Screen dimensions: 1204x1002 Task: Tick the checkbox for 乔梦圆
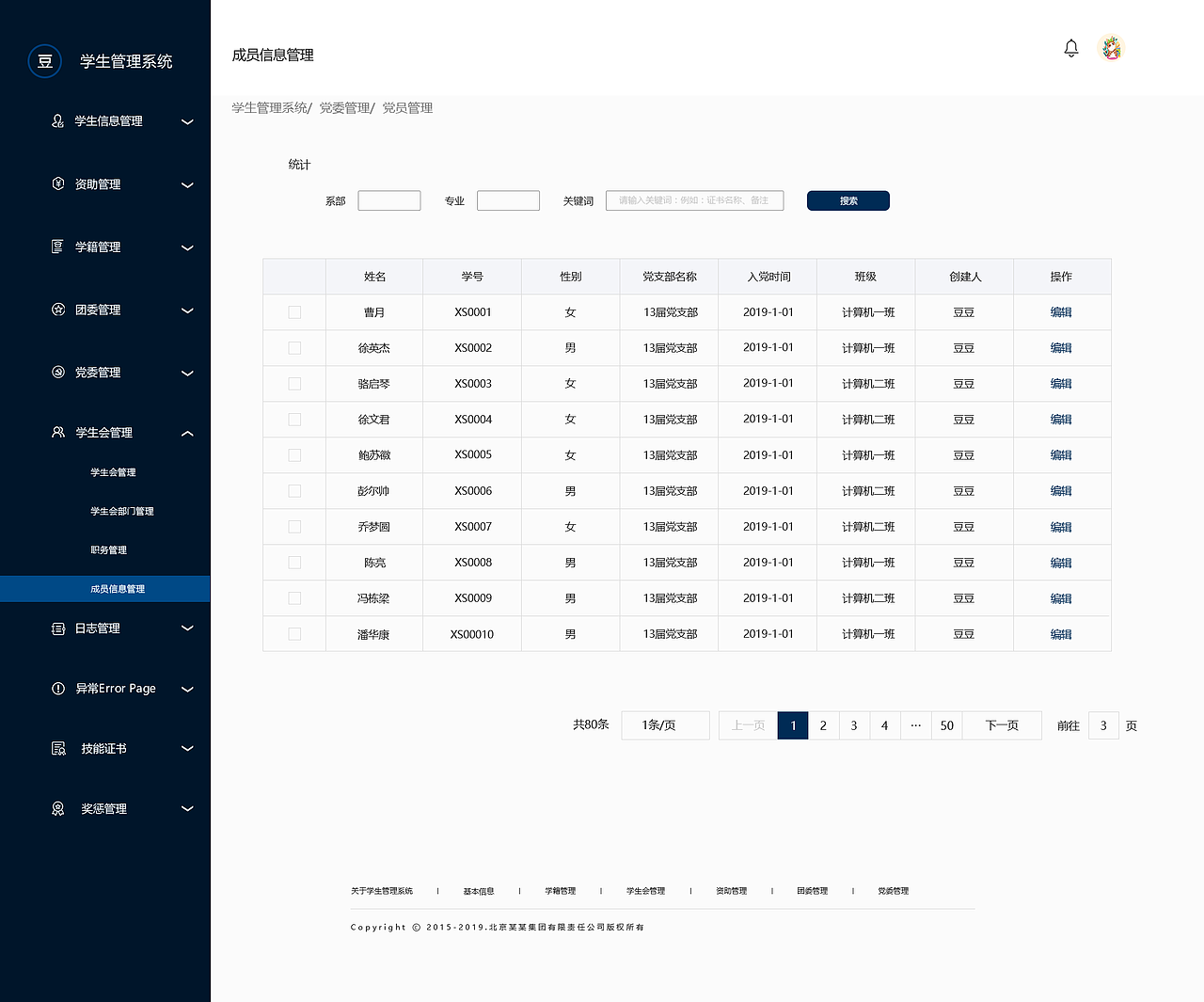(294, 527)
